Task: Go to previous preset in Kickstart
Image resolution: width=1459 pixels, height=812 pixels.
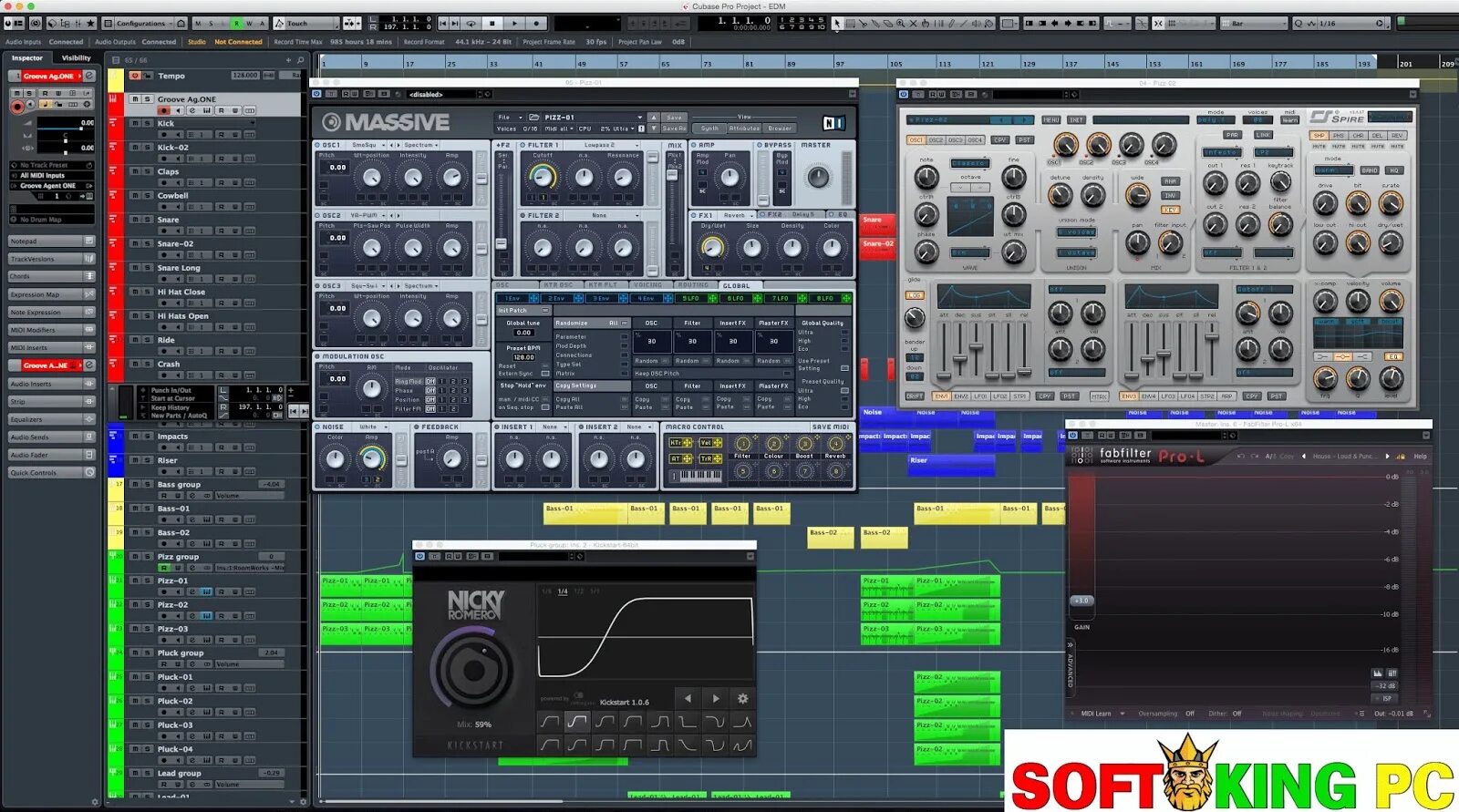Action: pyautogui.click(x=688, y=698)
